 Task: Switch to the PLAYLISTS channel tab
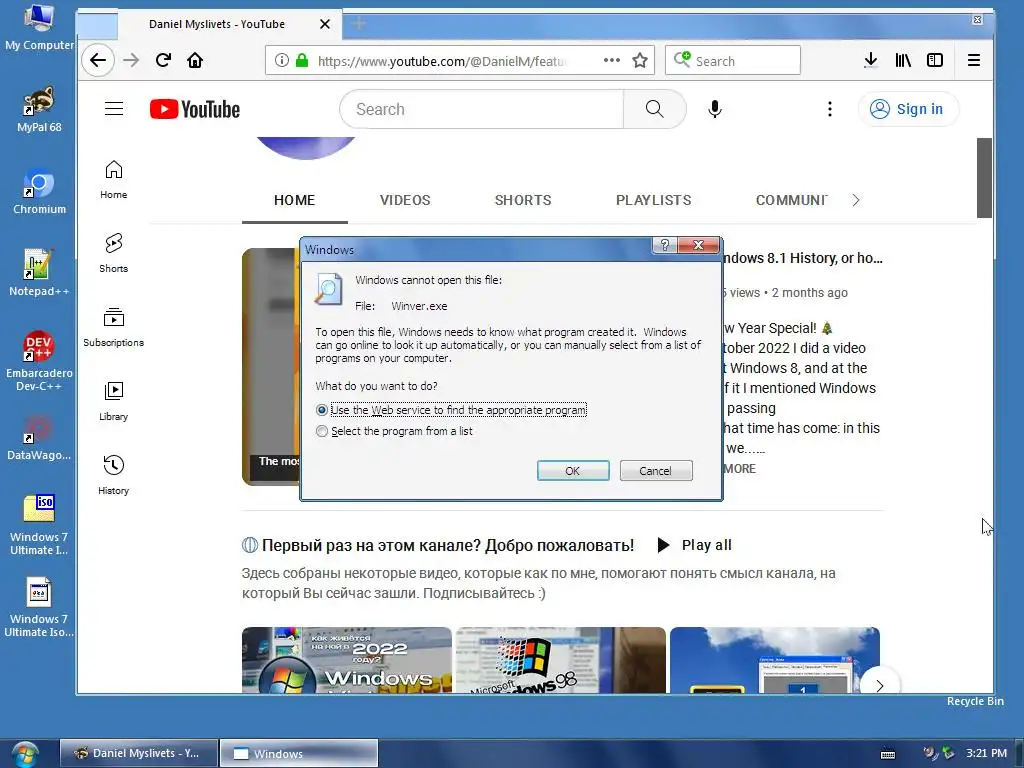[654, 200]
